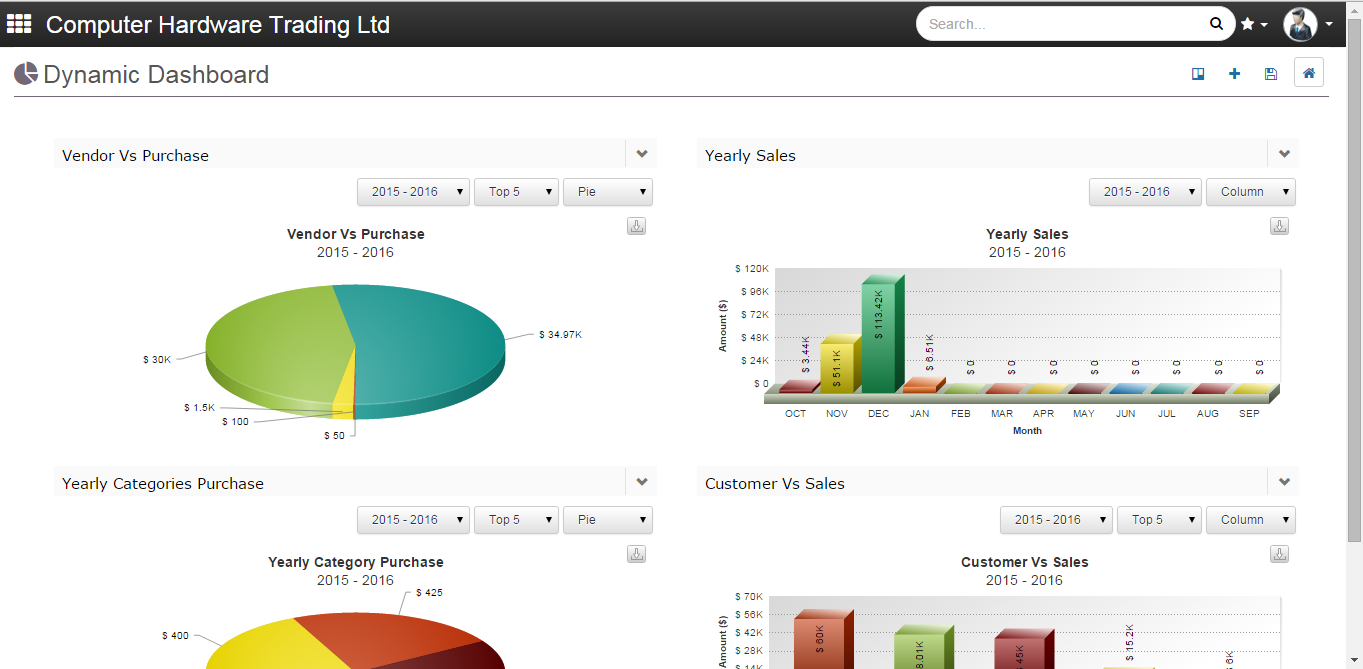Open Yearly Categories Purchase year dropdown

pos(413,520)
